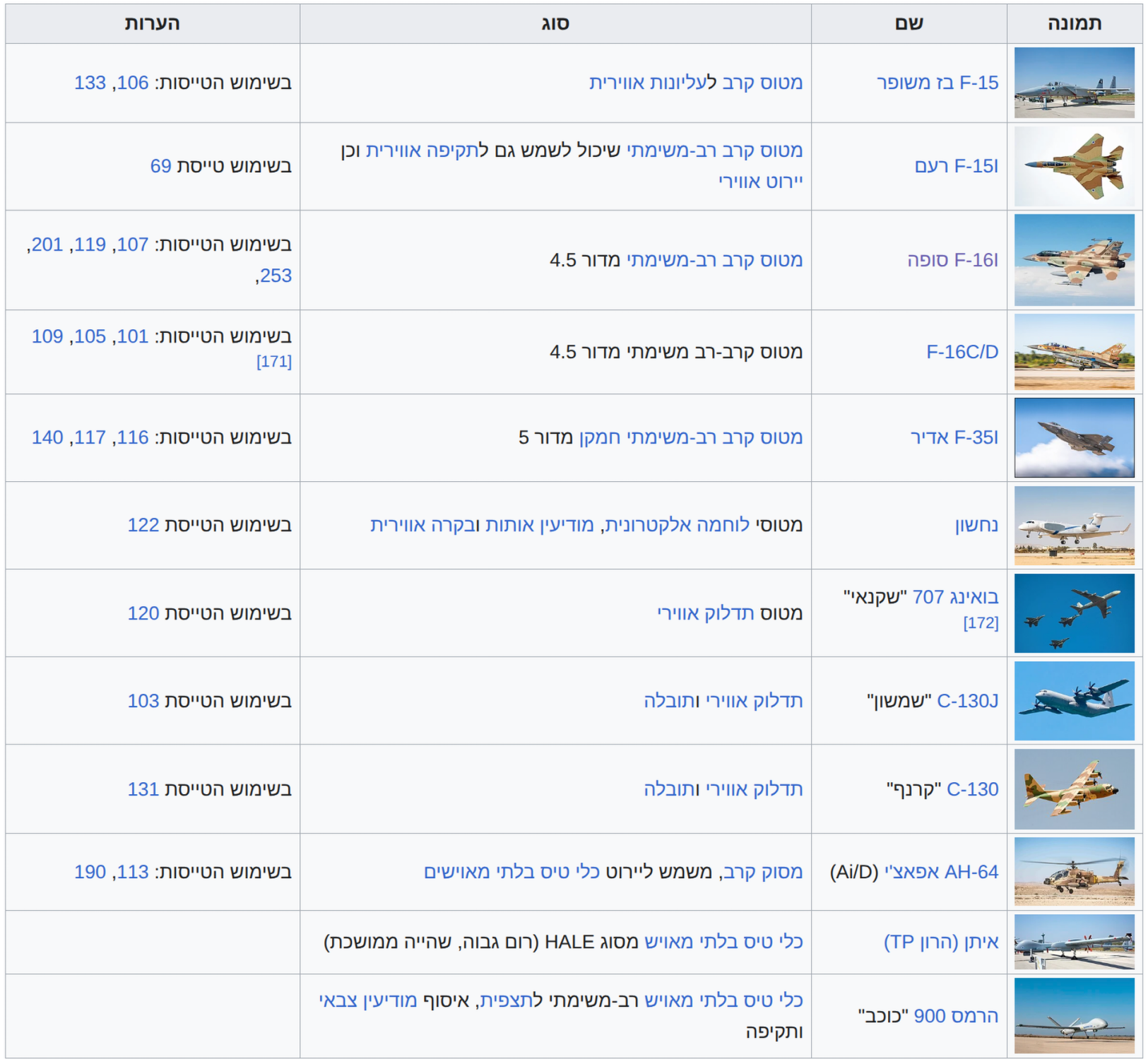1148x1059 pixels.
Task: Open the F-15 Baz aircraft thumbnail image
Action: [1074, 83]
